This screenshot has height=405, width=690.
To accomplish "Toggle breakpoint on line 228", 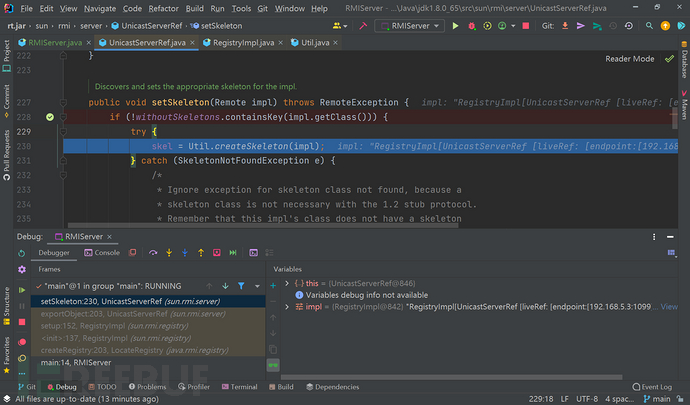I will click(x=50, y=117).
